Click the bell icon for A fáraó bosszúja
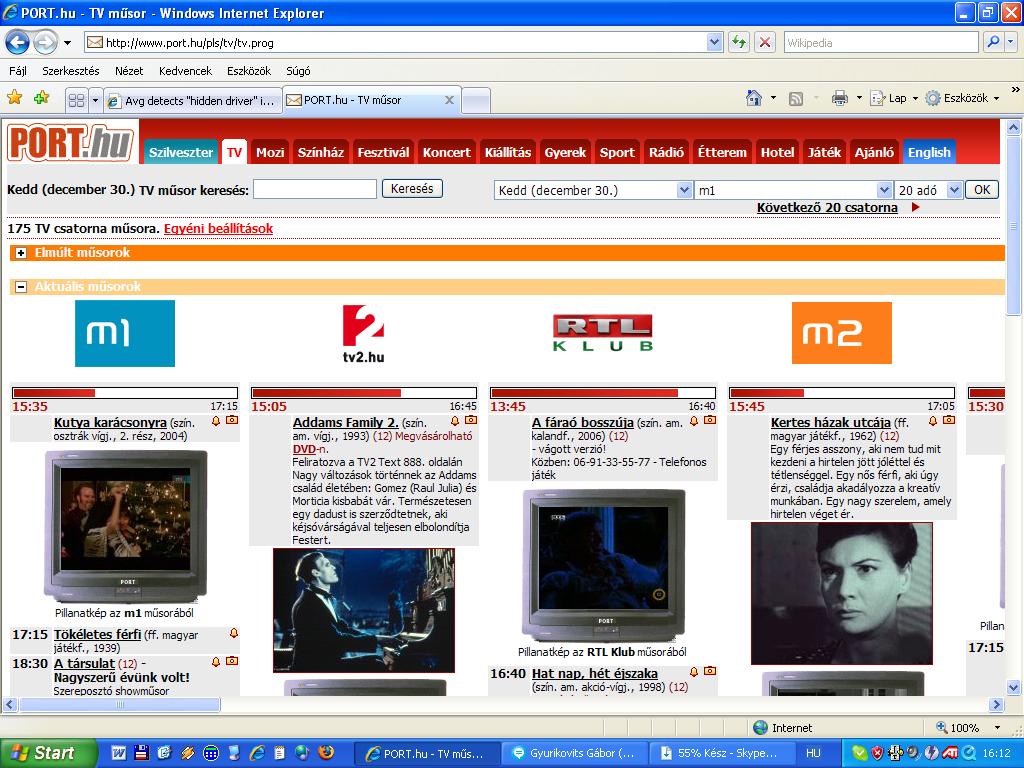 [x=694, y=421]
